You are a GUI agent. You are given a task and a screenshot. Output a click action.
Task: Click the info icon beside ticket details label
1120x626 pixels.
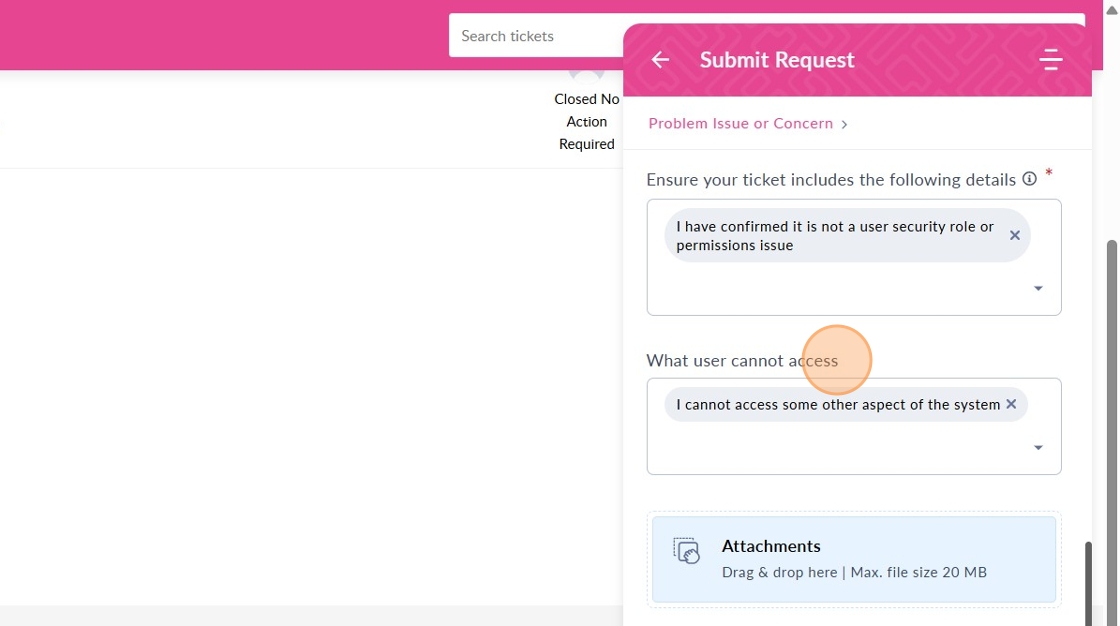[x=1029, y=179]
